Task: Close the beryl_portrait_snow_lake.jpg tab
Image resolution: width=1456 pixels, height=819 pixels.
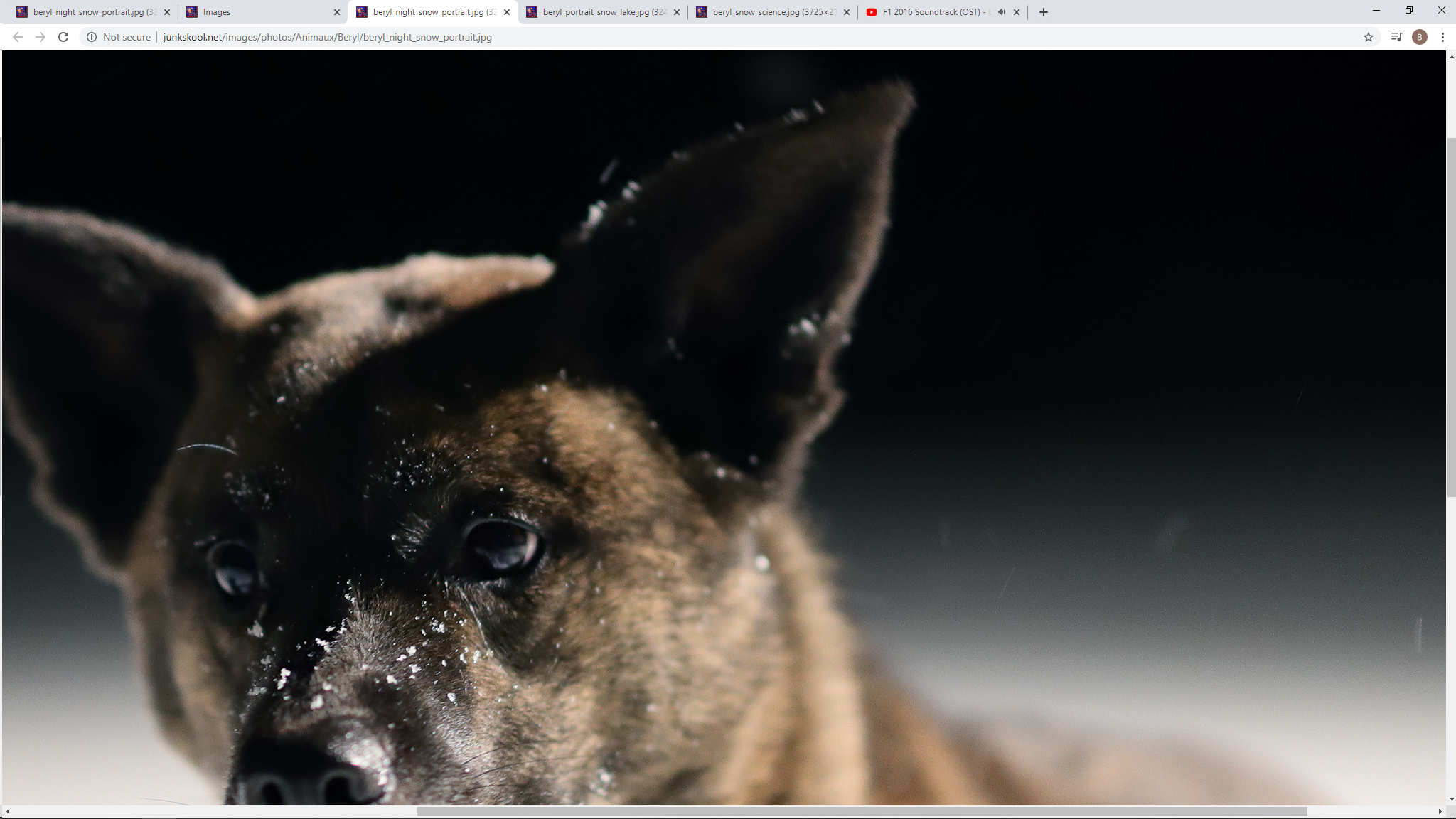Action: (x=677, y=12)
